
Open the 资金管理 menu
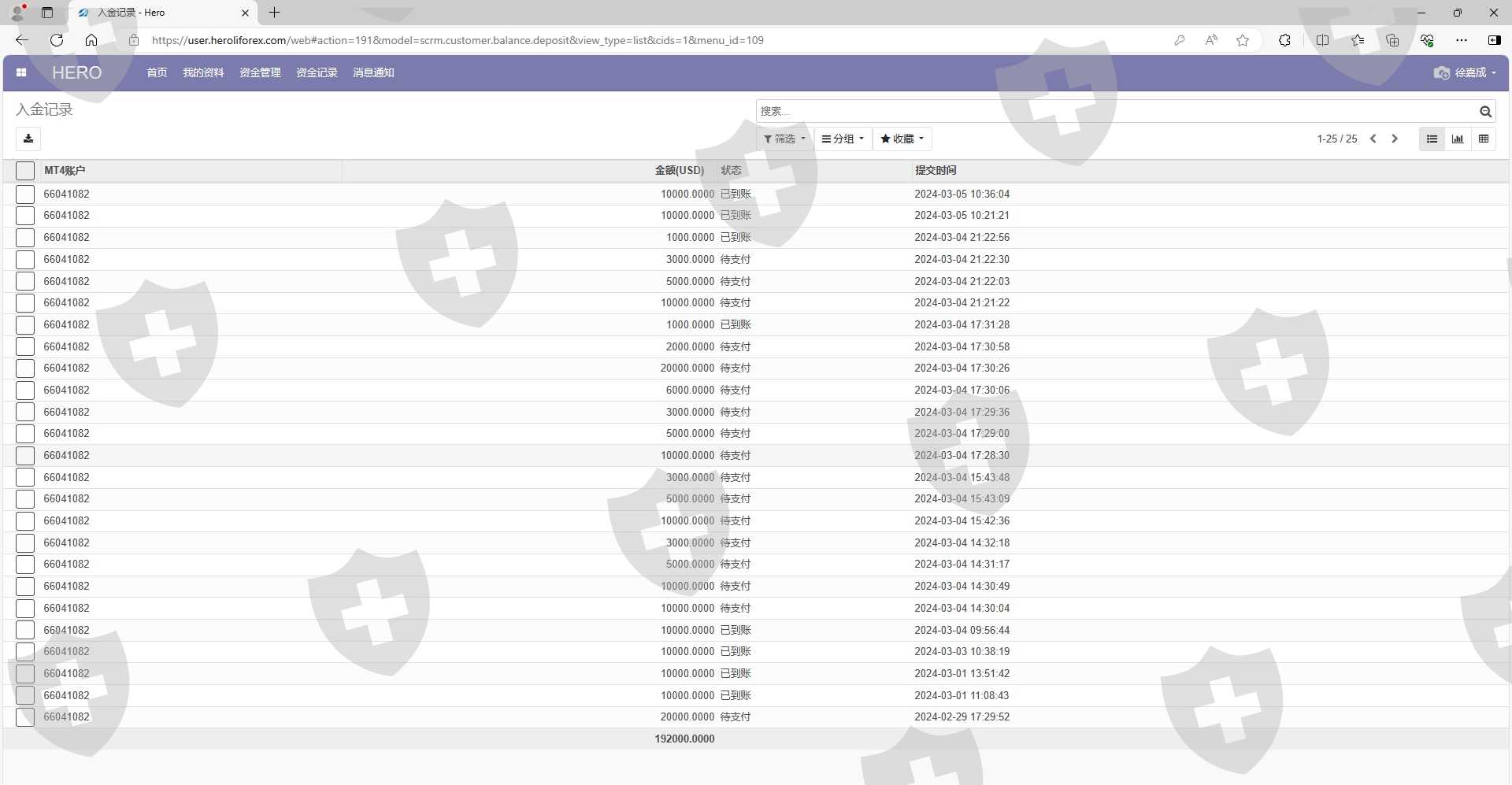[x=260, y=72]
